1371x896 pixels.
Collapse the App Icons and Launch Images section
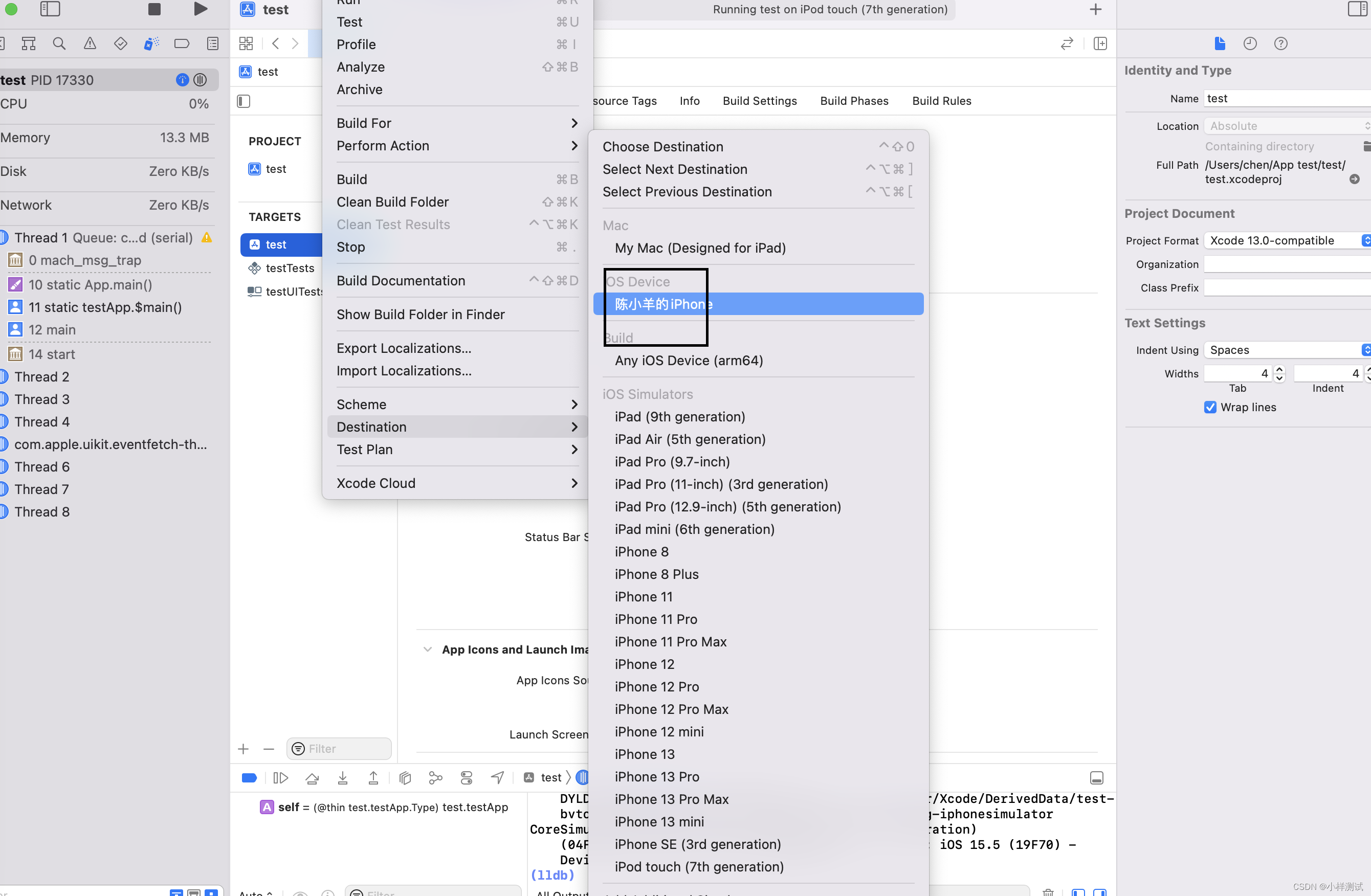tap(427, 649)
